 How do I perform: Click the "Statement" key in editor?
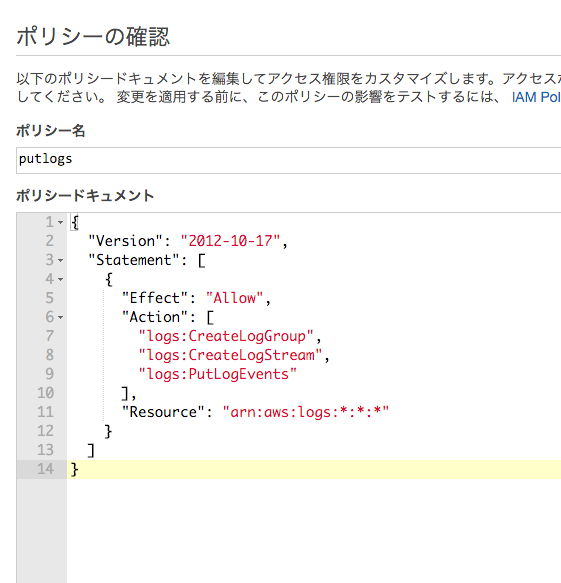click(134, 260)
